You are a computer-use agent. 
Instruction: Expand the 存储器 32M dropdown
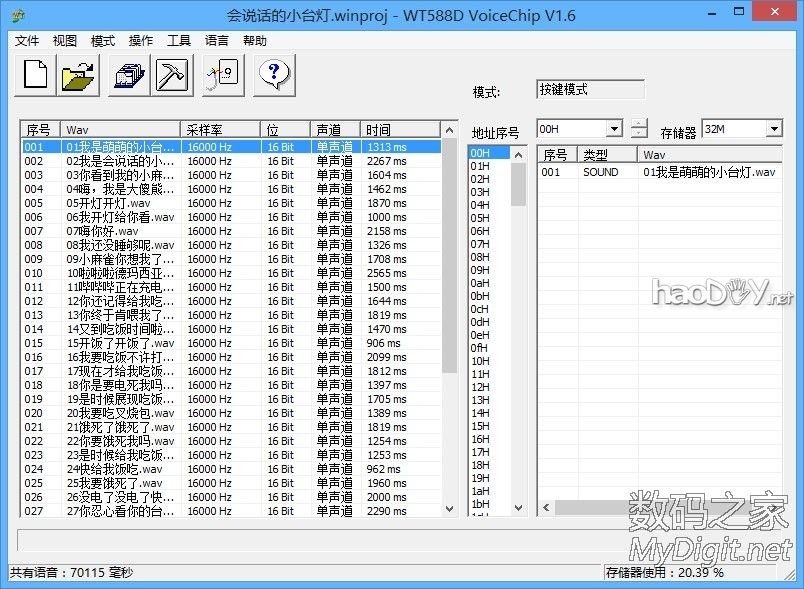(773, 129)
